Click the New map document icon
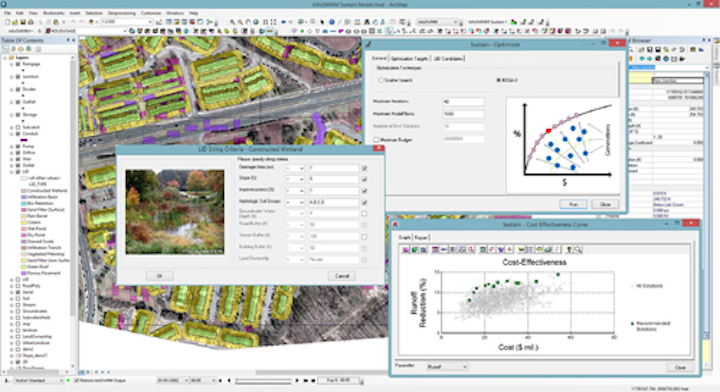Image resolution: width=720 pixels, height=392 pixels. tap(7, 22)
